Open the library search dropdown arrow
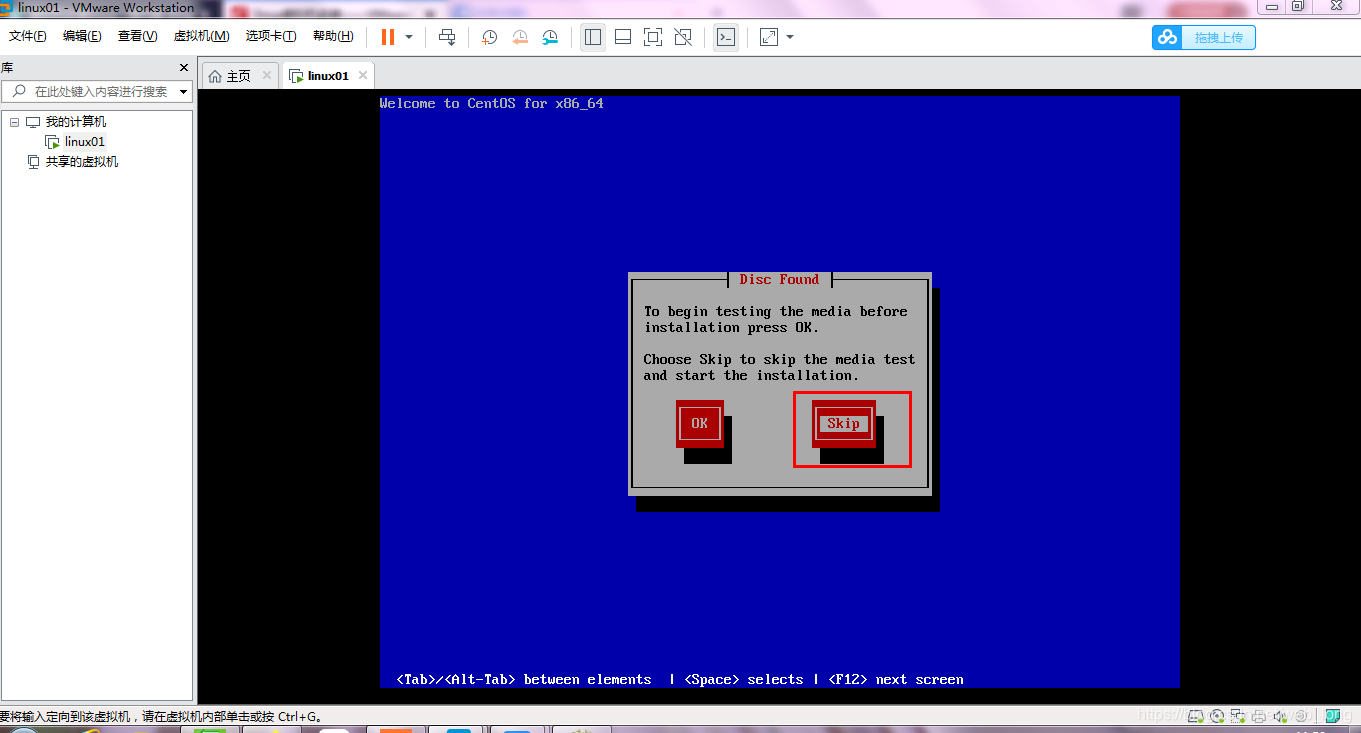This screenshot has height=733, width=1361. (183, 92)
